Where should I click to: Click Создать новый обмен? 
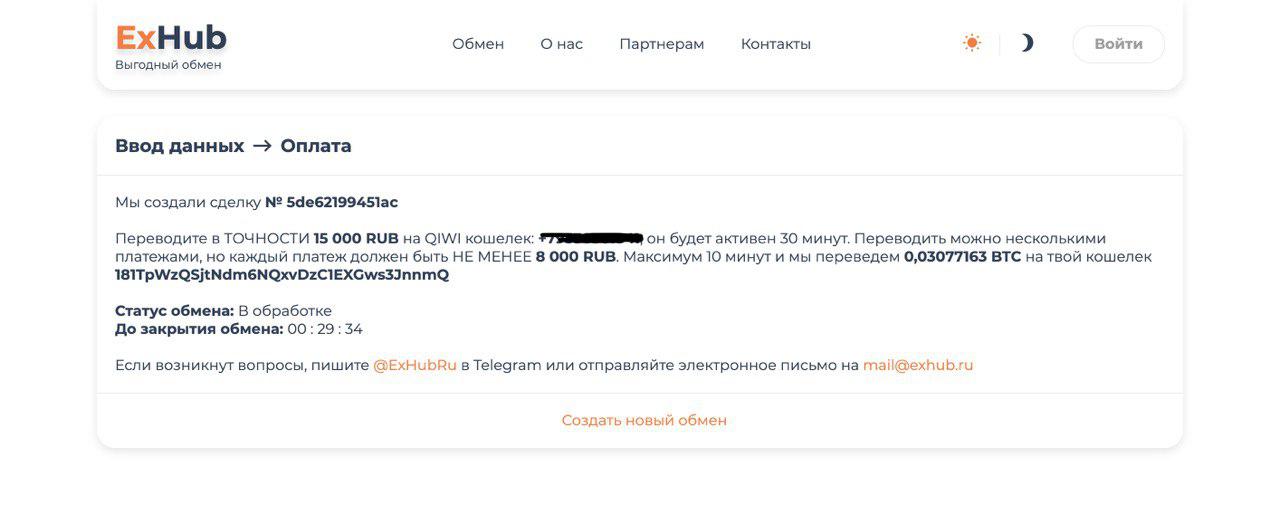(x=644, y=420)
